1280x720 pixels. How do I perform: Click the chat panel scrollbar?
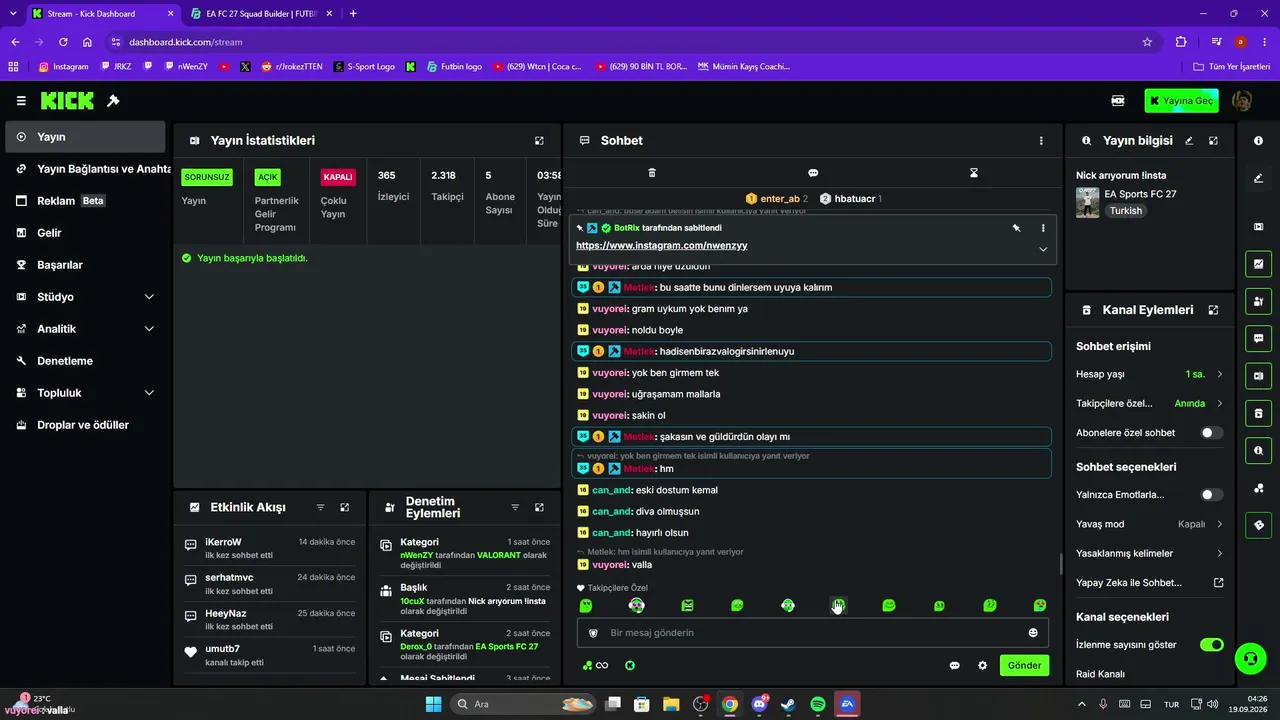pyautogui.click(x=1060, y=564)
